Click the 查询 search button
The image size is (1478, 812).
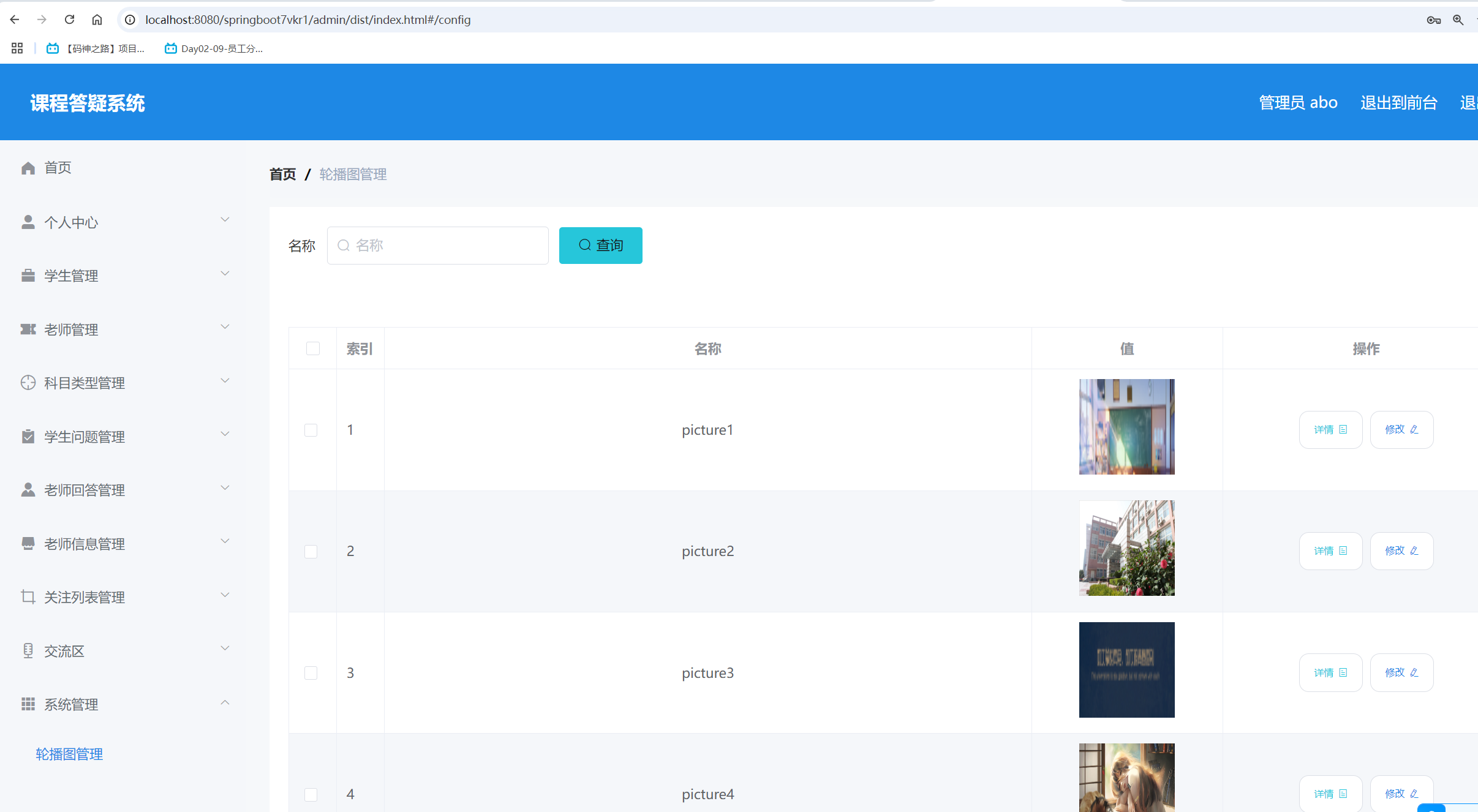tap(601, 246)
